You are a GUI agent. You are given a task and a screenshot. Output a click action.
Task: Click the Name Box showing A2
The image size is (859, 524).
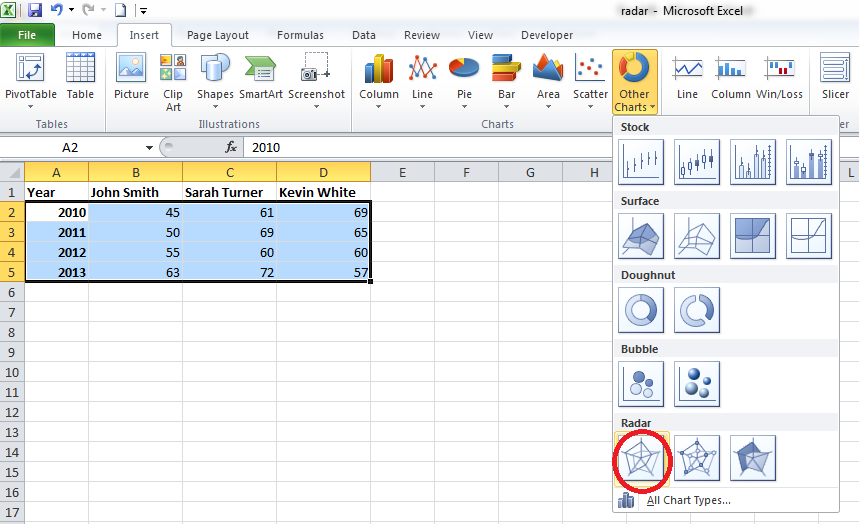pyautogui.click(x=70, y=147)
